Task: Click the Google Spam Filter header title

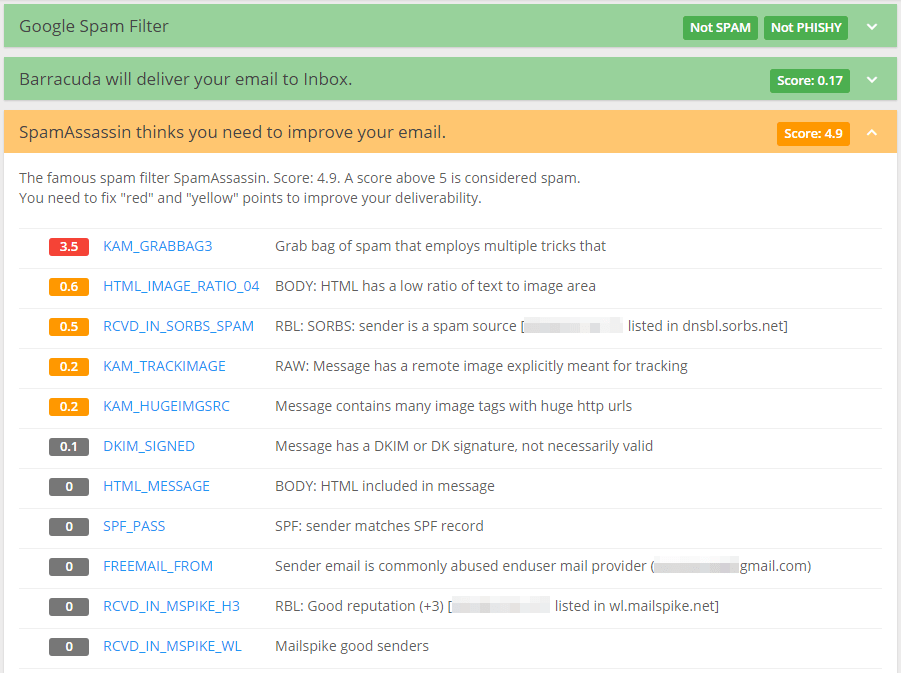Action: [94, 26]
